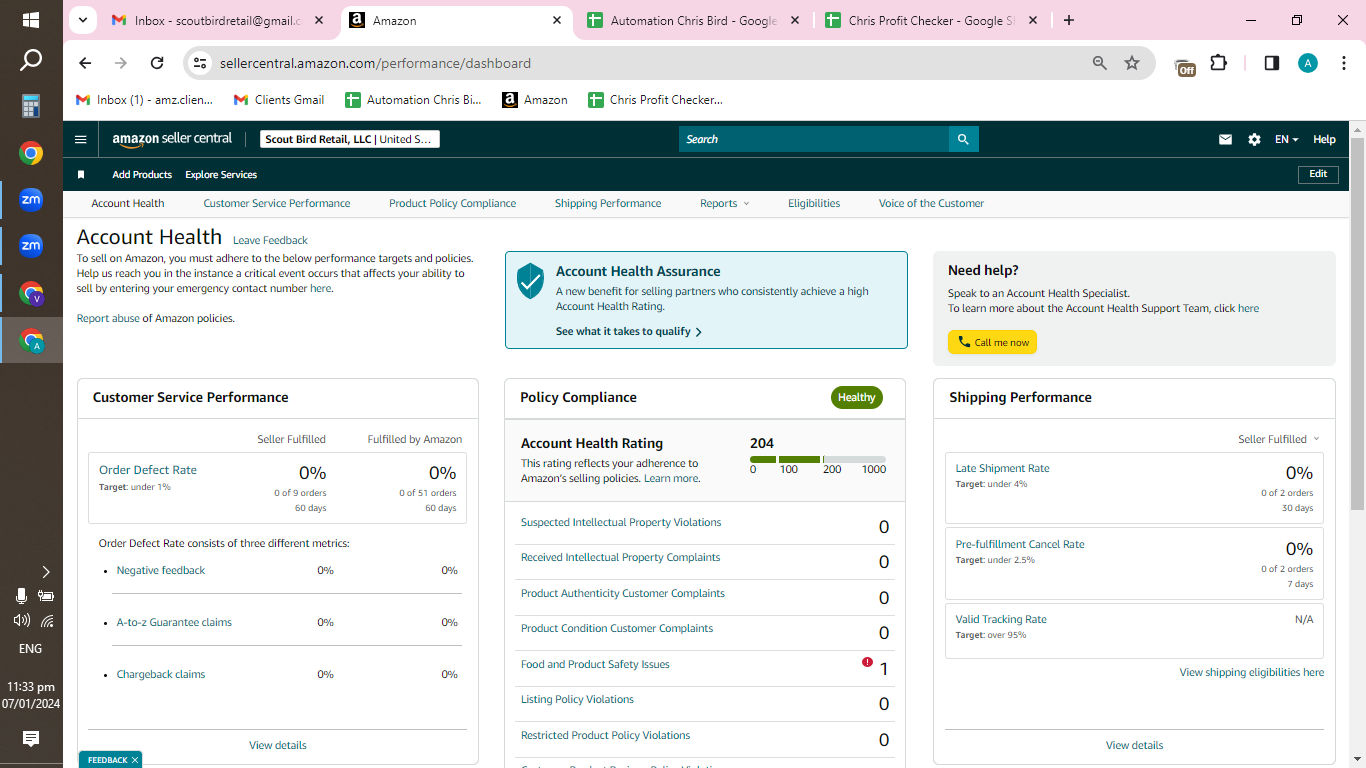Click the Help link in the header
Screen dimensions: 1366x768
1324,140
